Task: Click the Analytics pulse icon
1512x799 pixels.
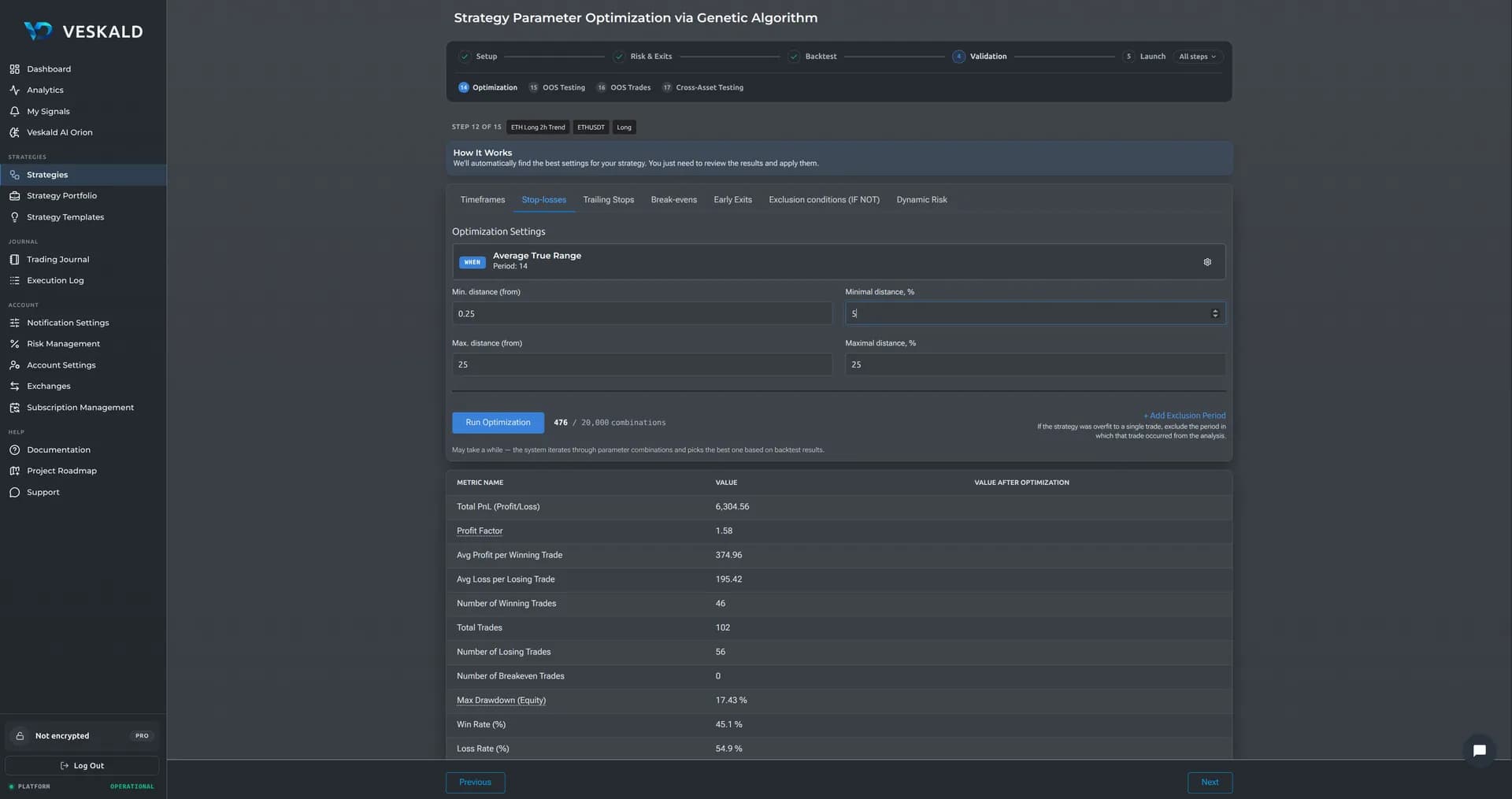Action: [14, 91]
